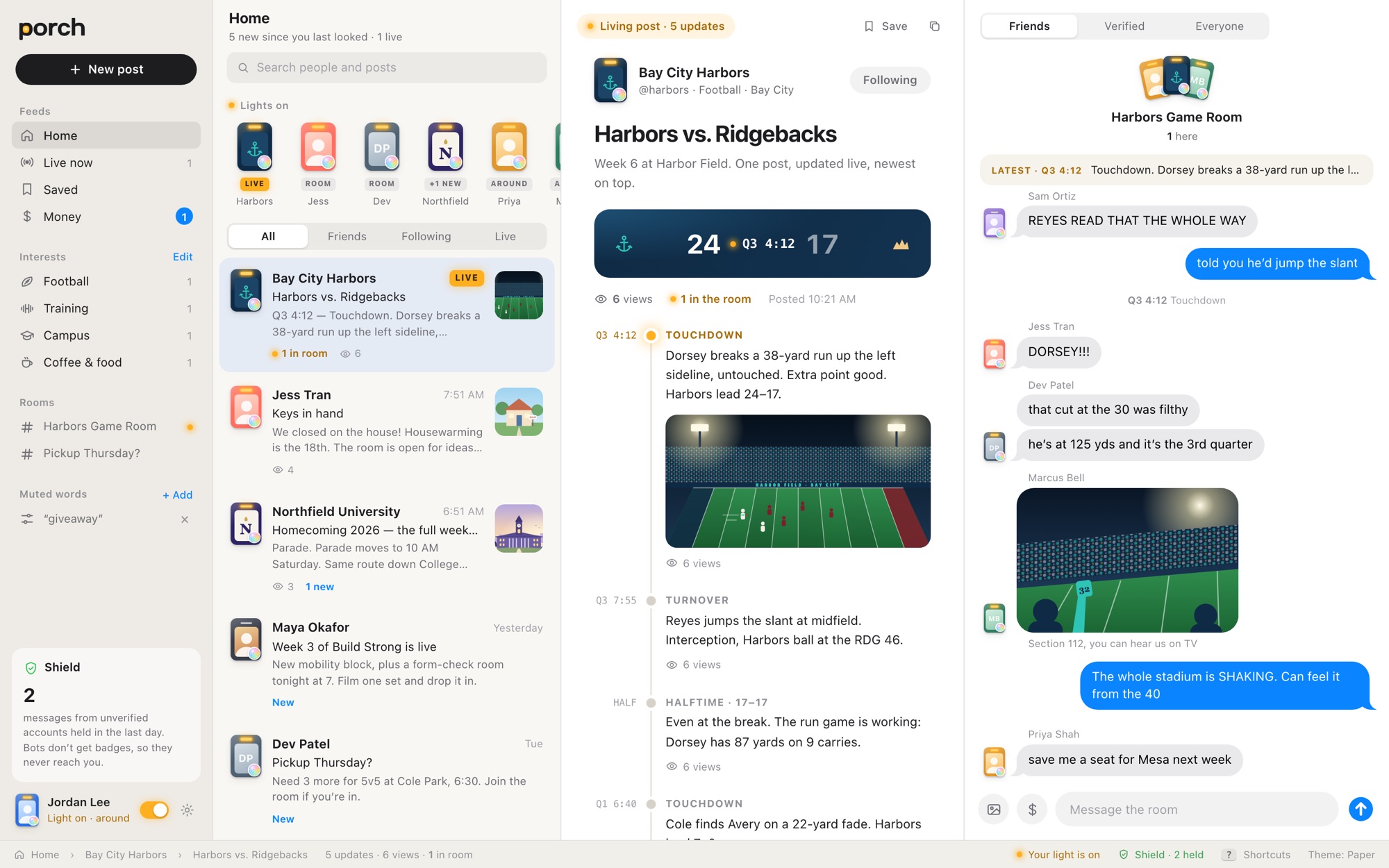Viewport: 1389px width, 868px height.
Task: Open Marcus Bell's Section 112 photo
Action: point(1127,560)
